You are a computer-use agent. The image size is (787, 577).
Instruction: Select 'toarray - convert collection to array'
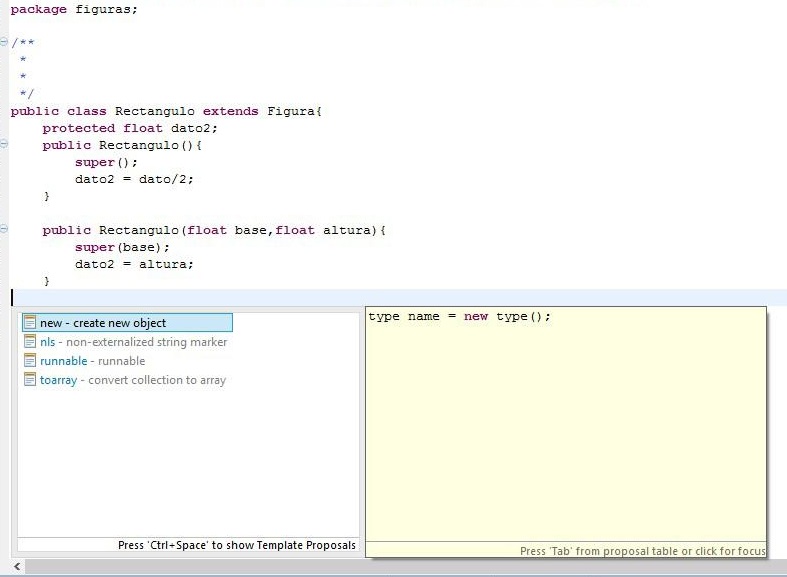132,380
